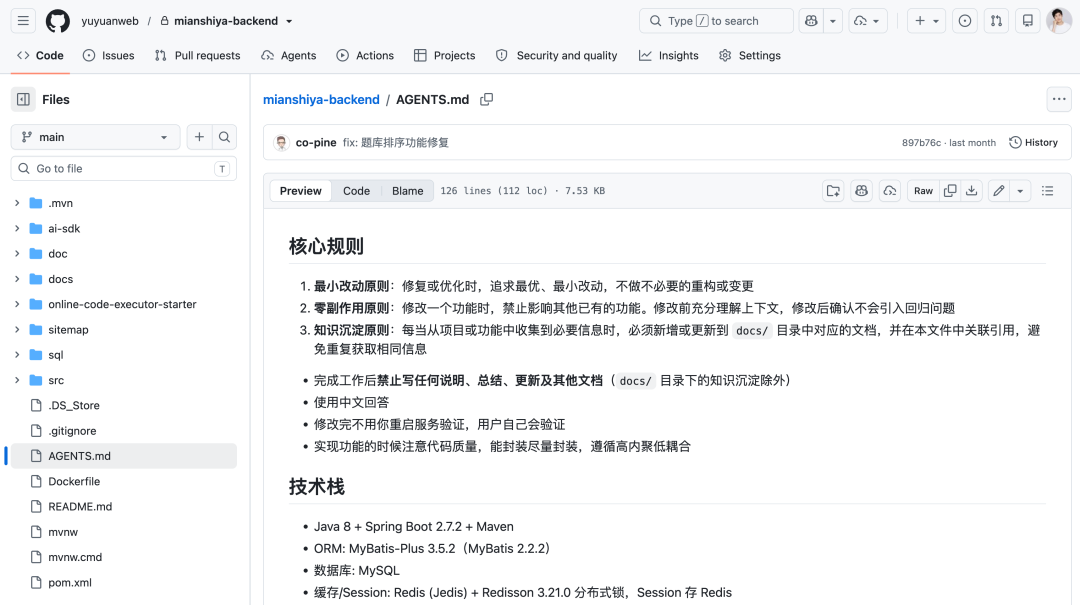
Task: Open the Agents tab
Action: point(289,55)
